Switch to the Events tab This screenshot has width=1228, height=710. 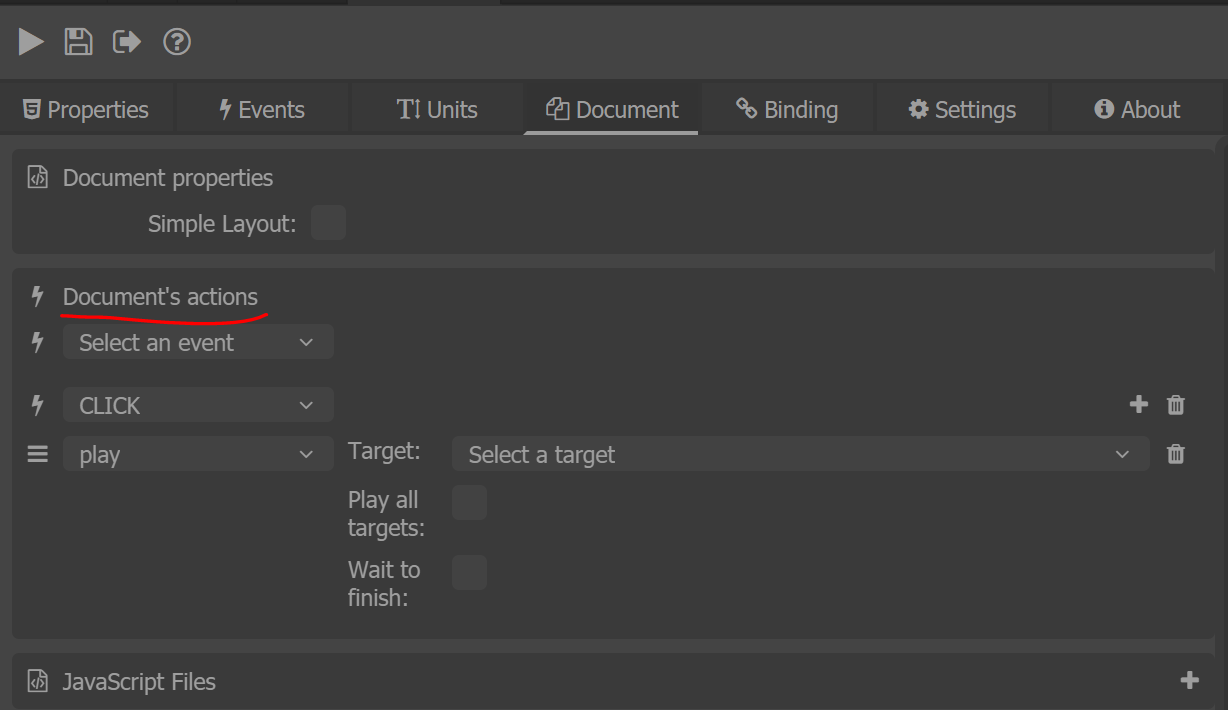[262, 110]
